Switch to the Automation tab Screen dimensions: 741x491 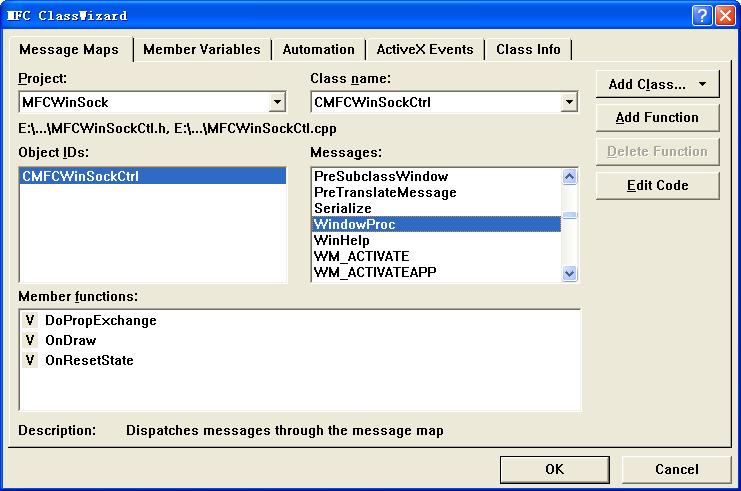click(319, 50)
